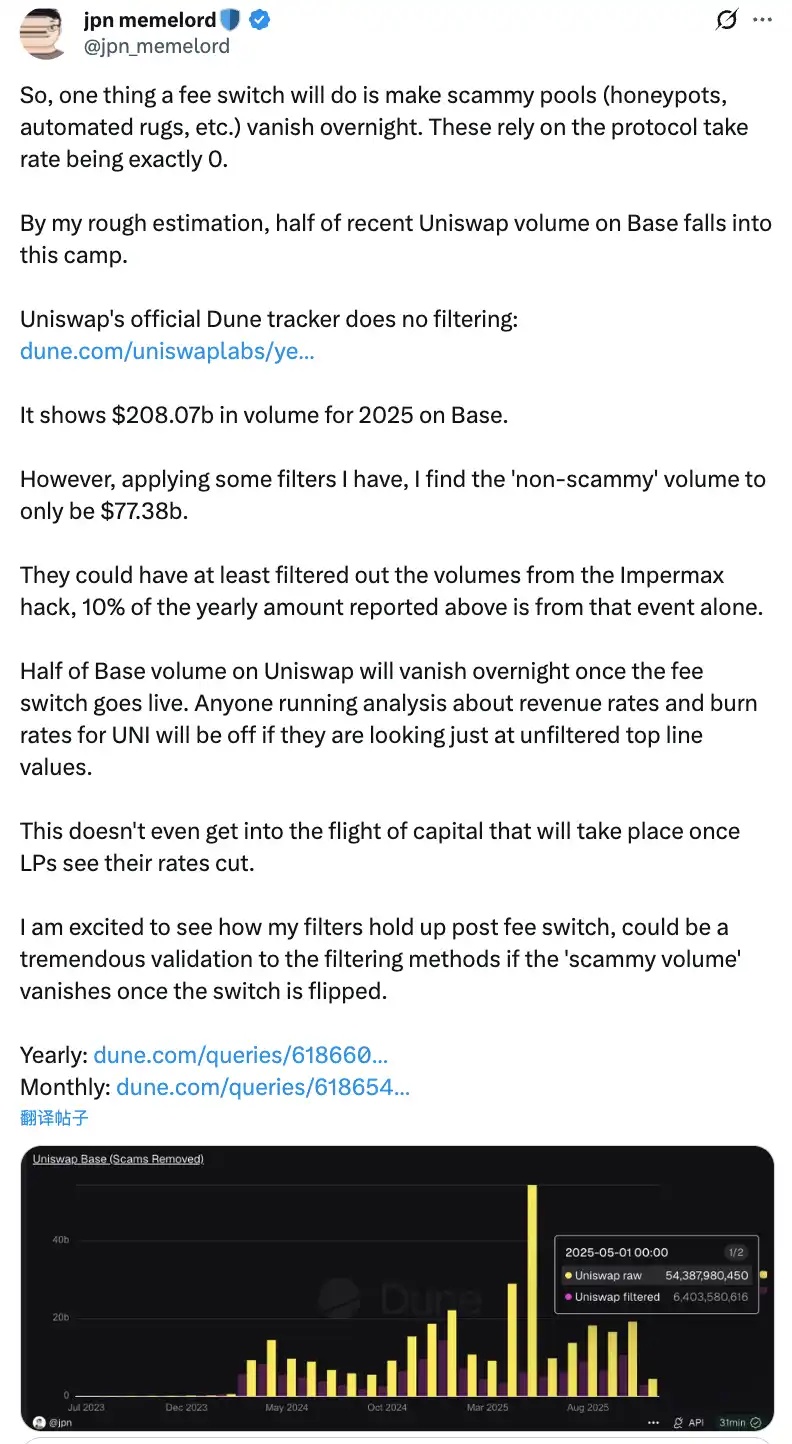
Task: Click the jpn memelord display name
Action: [x=150, y=20]
